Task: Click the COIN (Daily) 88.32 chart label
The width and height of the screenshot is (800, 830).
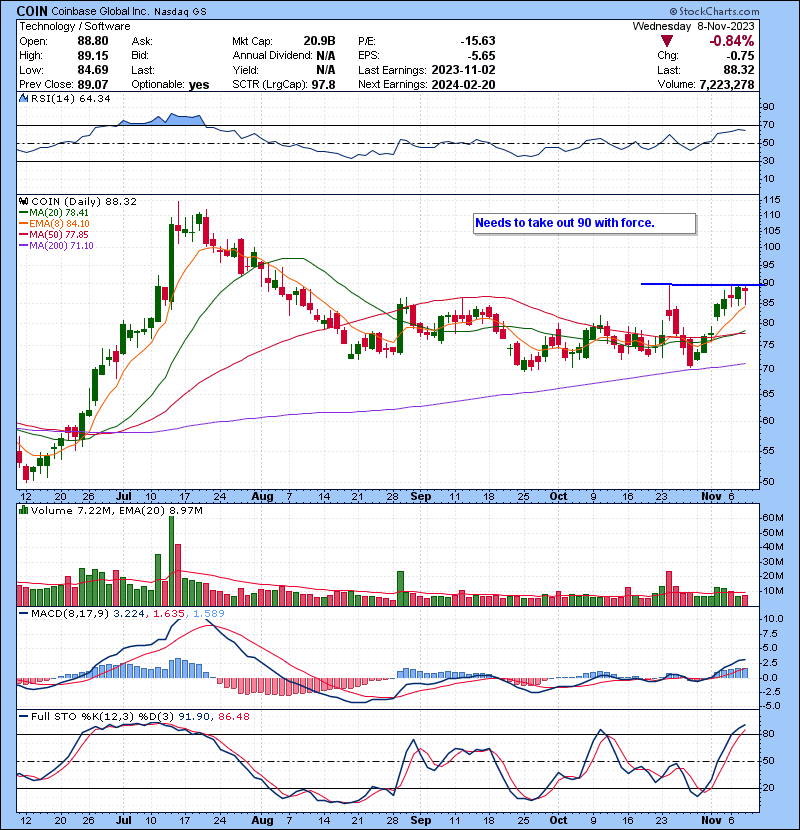Action: (84, 202)
